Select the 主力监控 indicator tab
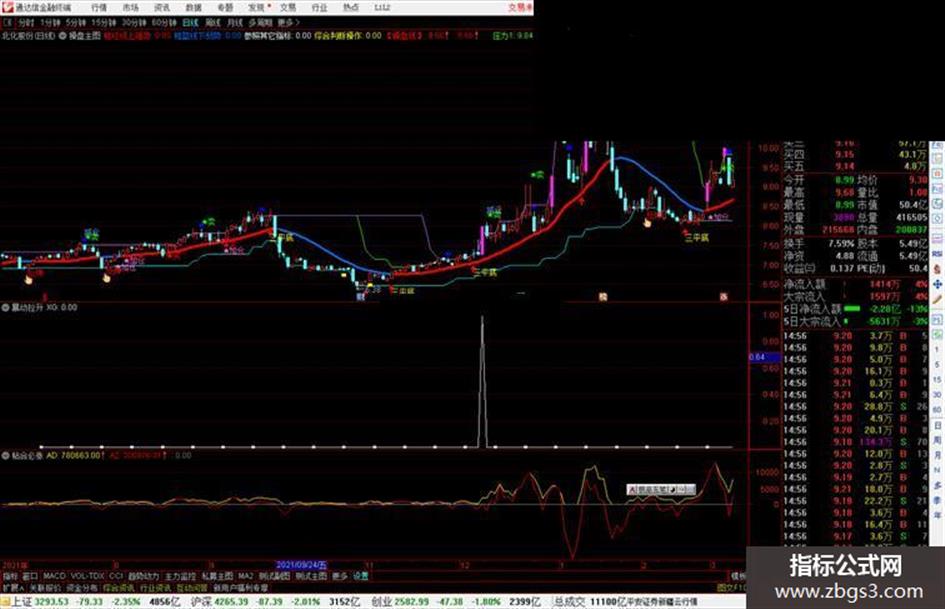The image size is (945, 609). click(x=180, y=576)
